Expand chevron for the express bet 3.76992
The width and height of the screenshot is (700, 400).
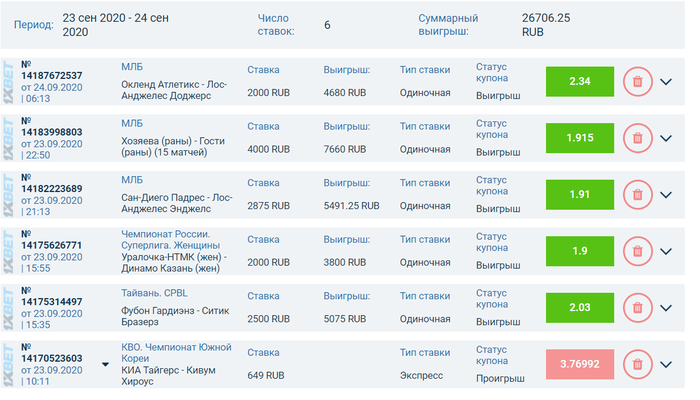[x=666, y=365]
